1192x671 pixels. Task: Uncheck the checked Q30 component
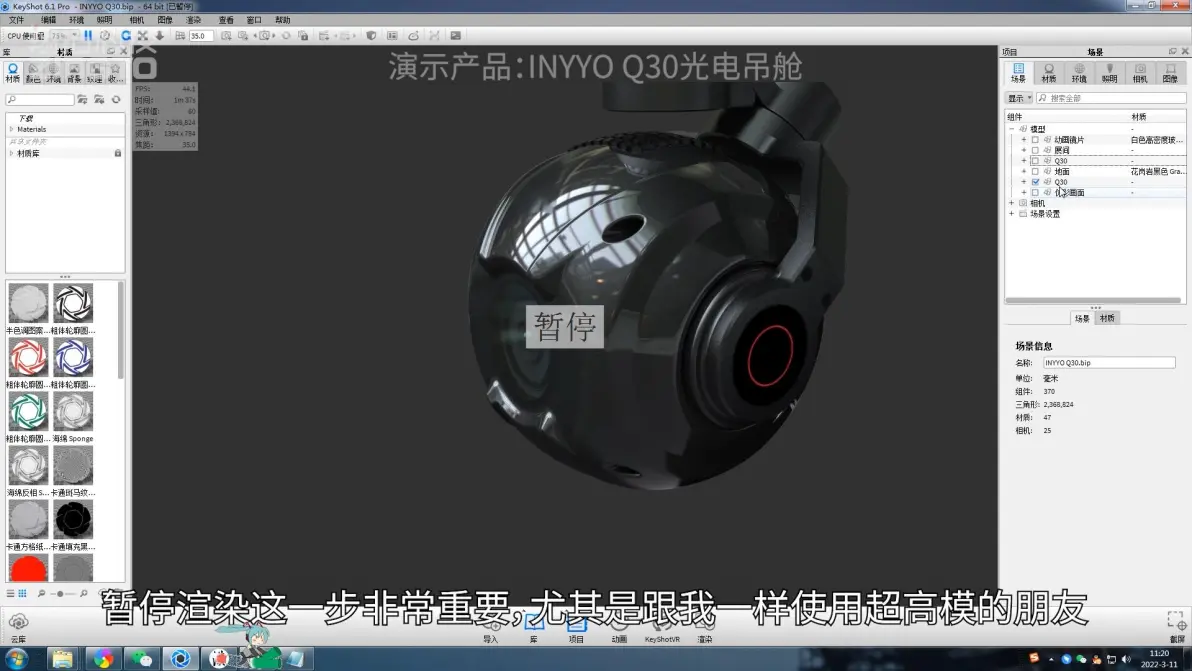1035,182
